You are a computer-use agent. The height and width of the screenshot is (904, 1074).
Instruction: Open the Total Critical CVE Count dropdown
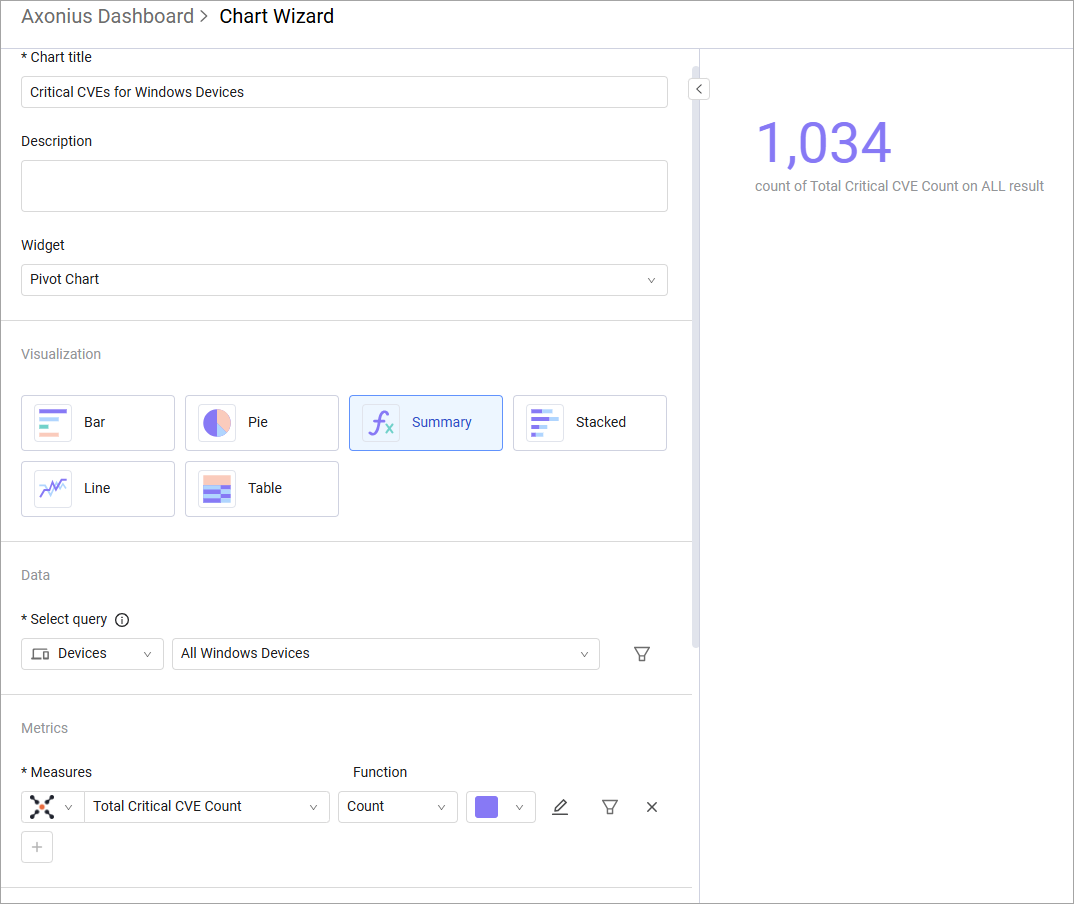tap(207, 807)
